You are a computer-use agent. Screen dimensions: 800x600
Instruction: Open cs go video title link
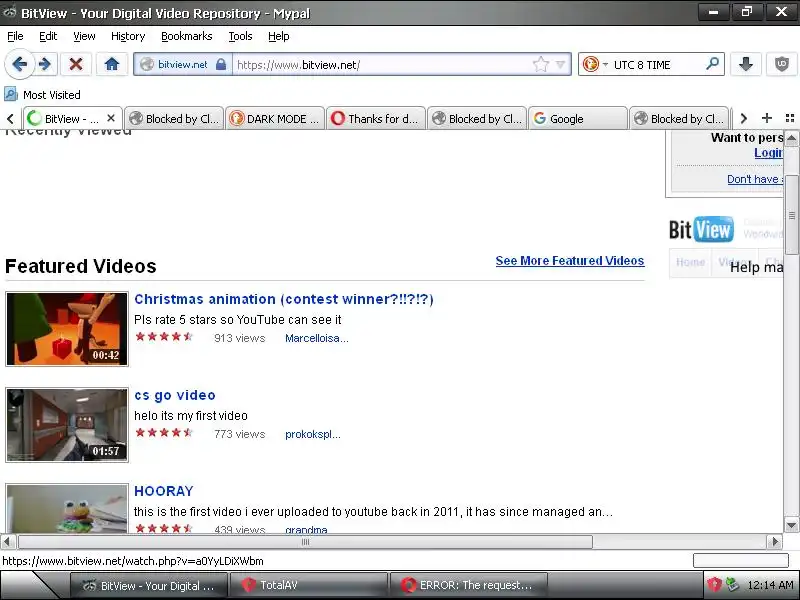point(174,395)
